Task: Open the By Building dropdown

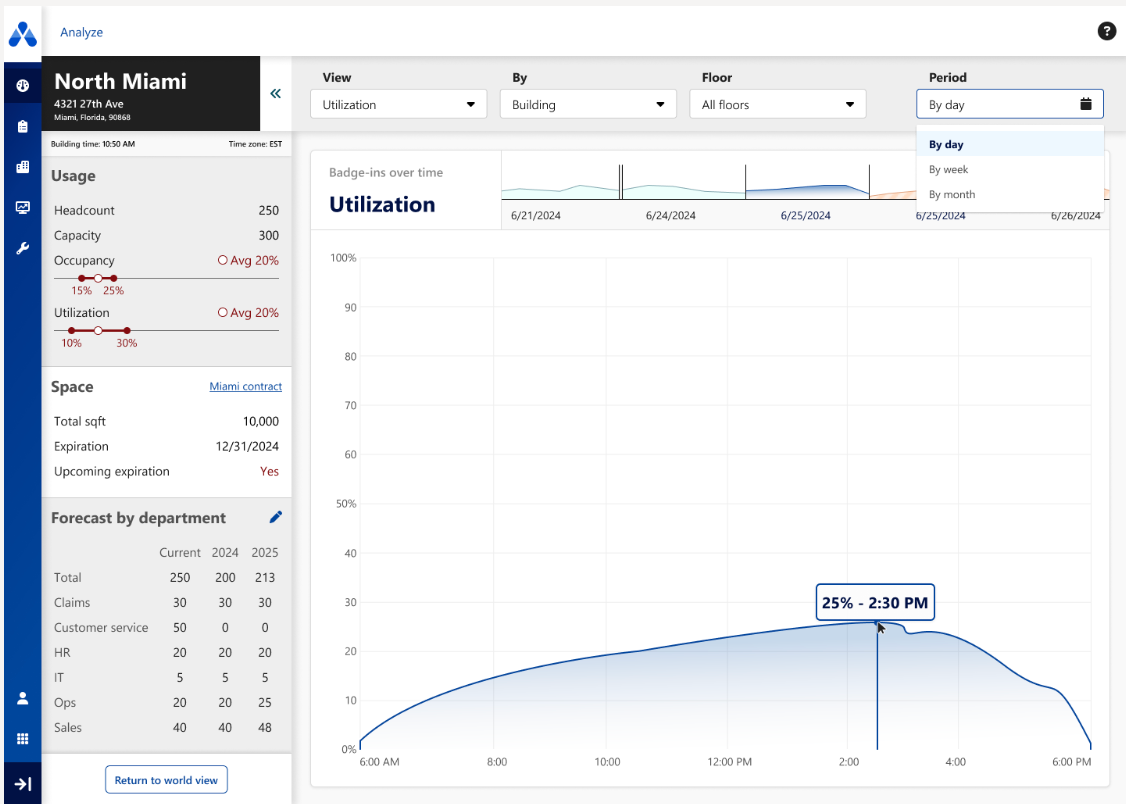Action: coord(588,104)
